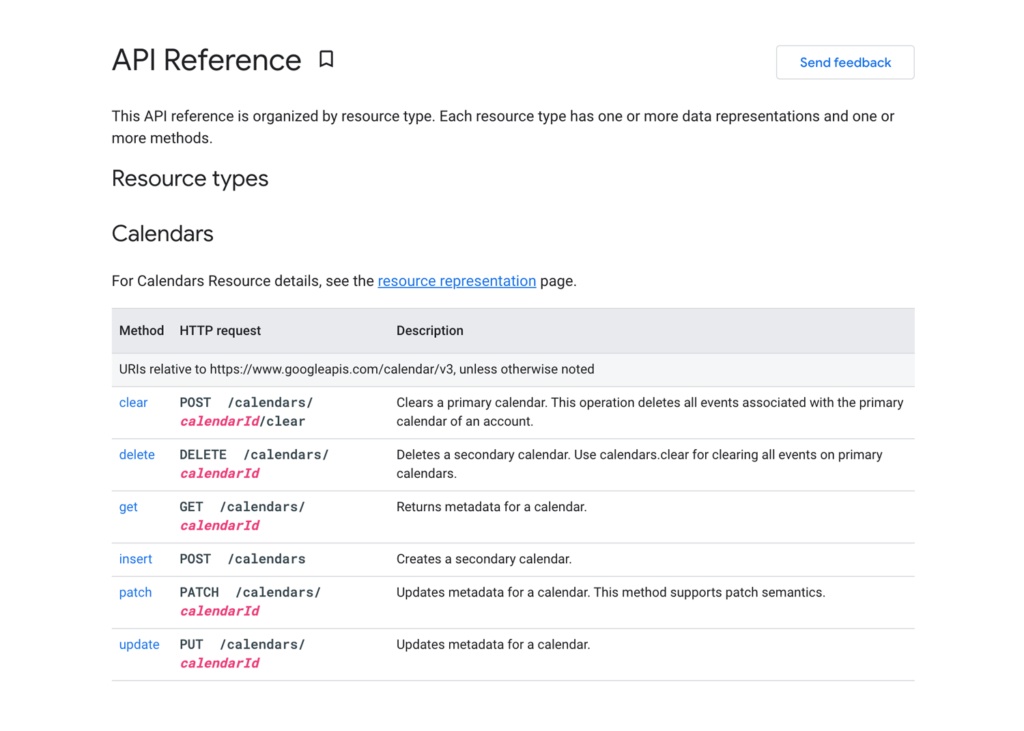Screen dimensions: 1024x731
Task: Open the resource representation link
Action: (x=456, y=281)
